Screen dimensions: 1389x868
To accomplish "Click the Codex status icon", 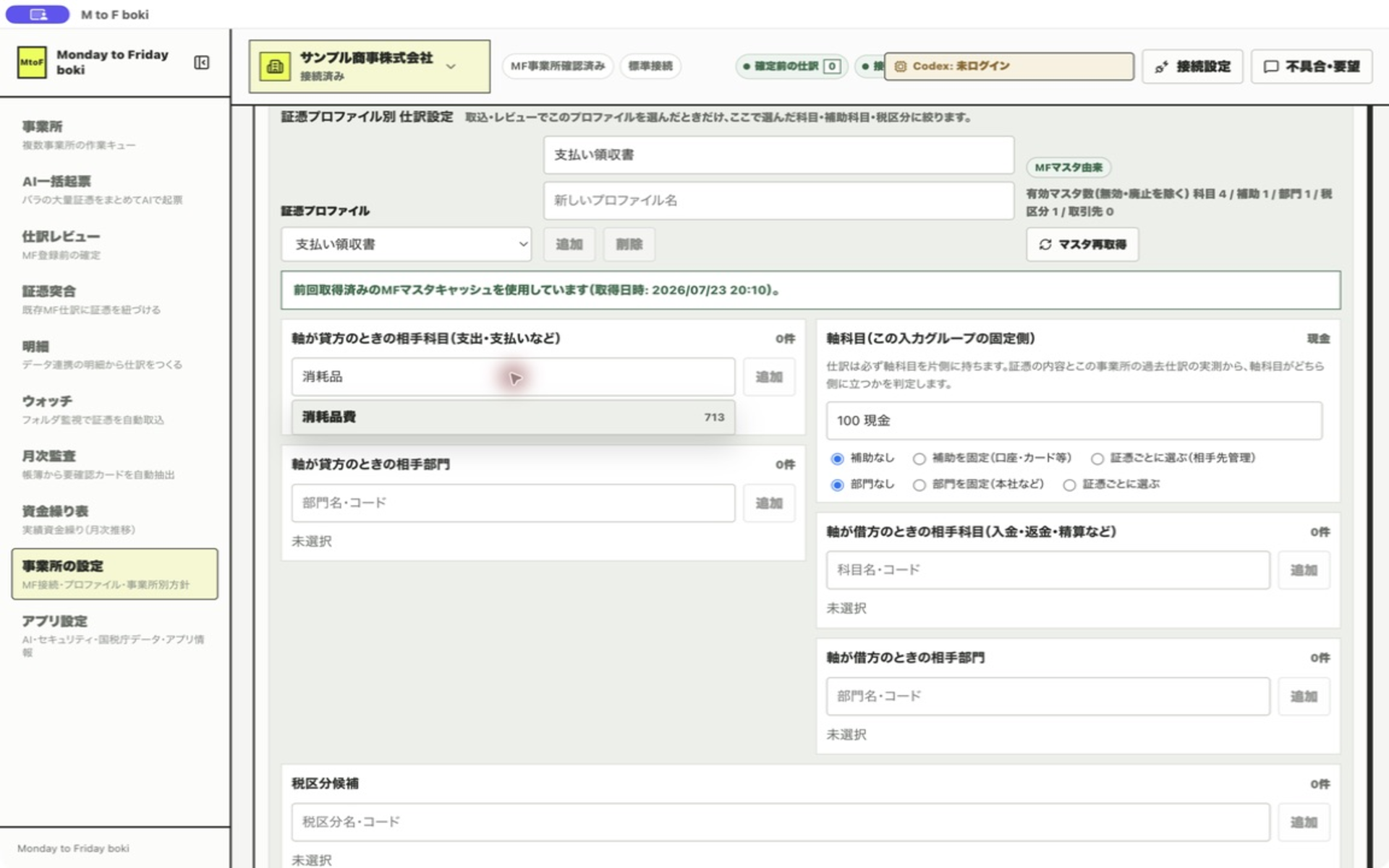I will pos(901,67).
